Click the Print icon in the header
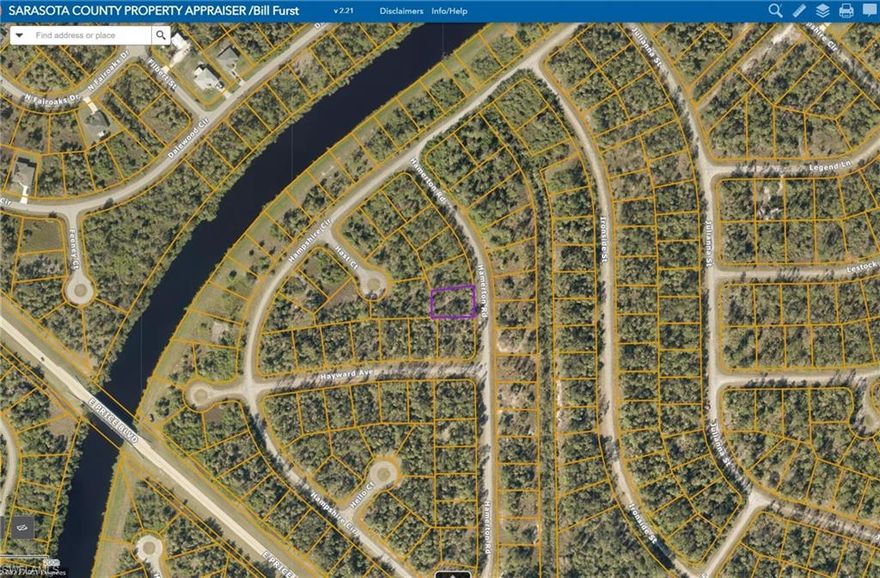Screen dimensions: 880x578 click(x=846, y=11)
